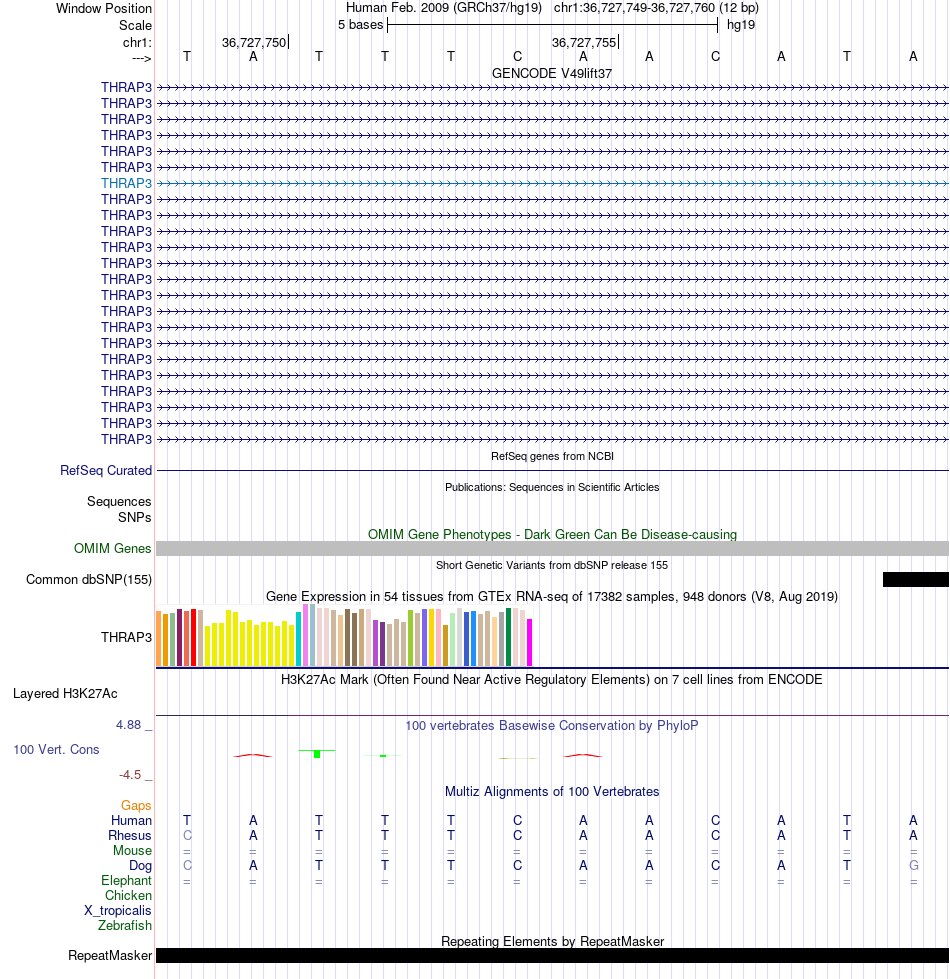This screenshot has height=979, width=950.
Task: Click the 4.88 upper conservation scale value
Action: [129, 725]
